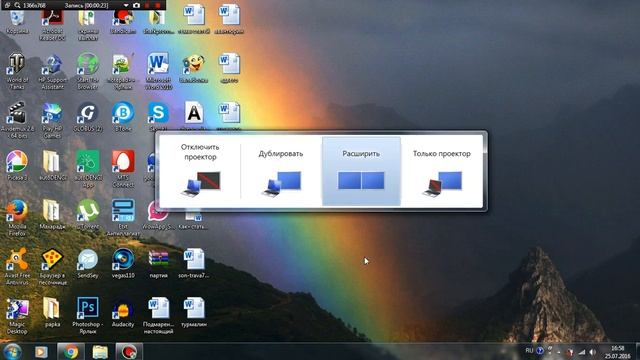Image resolution: width=640 pixels, height=360 pixels.
Task: Open the papka folder
Action: point(52,312)
